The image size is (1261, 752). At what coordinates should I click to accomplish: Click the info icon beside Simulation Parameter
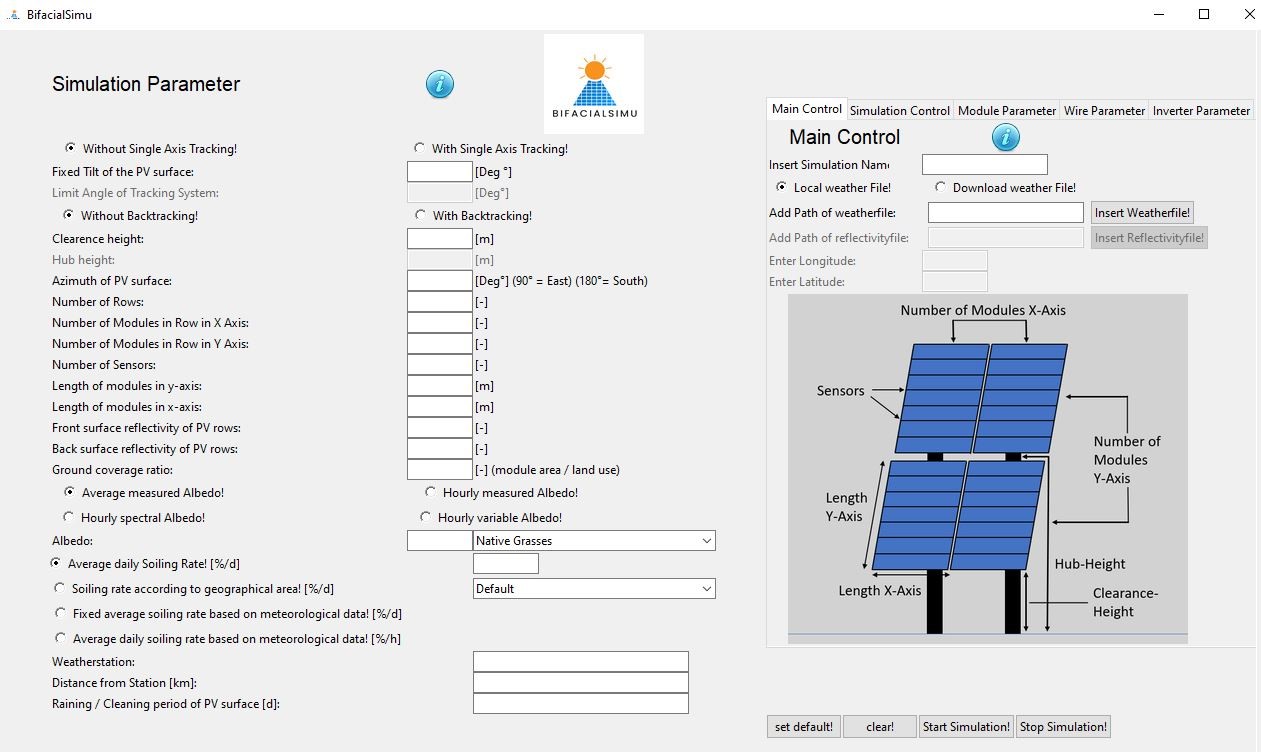440,85
